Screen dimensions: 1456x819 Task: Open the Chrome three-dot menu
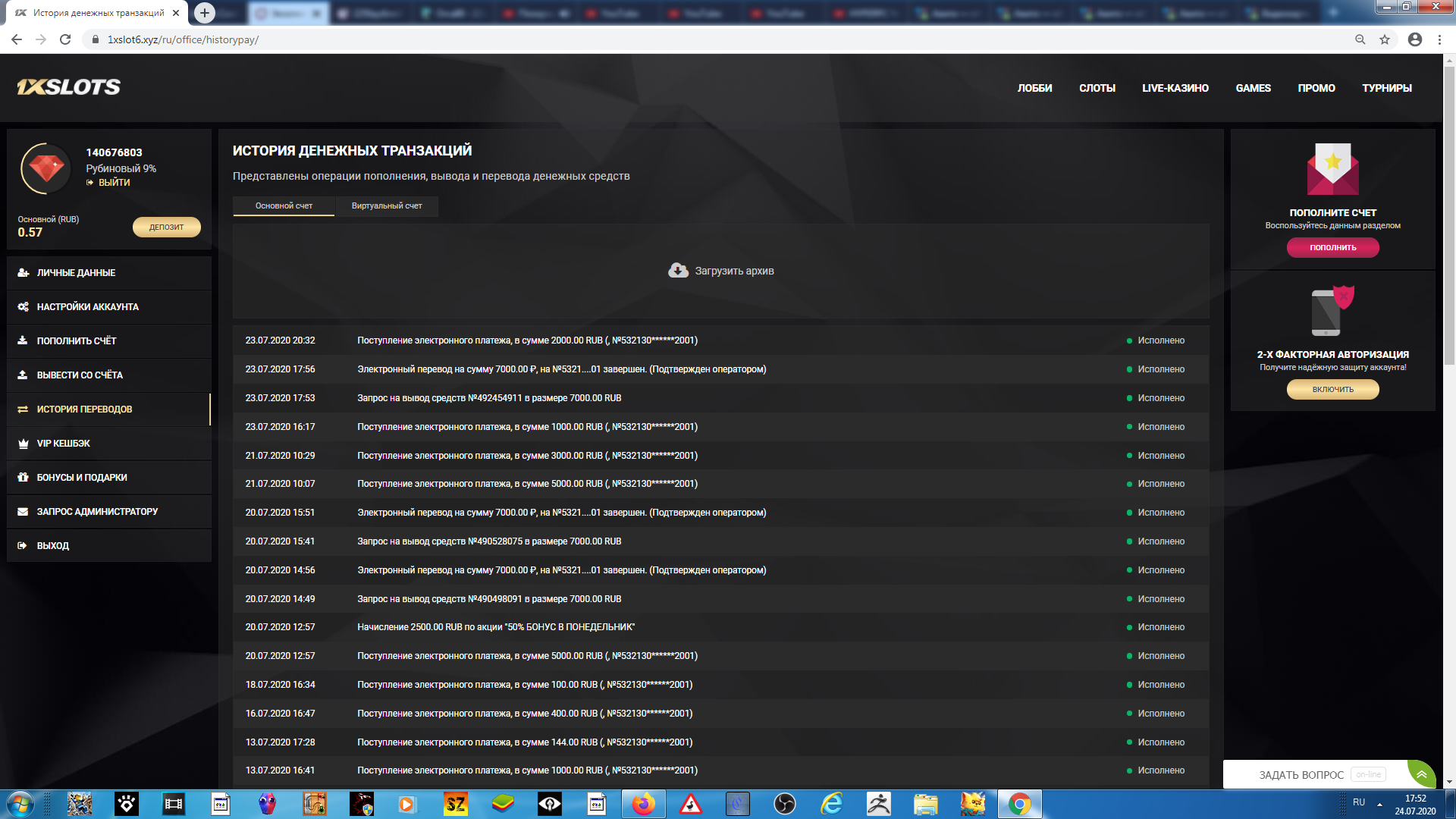click(1439, 39)
